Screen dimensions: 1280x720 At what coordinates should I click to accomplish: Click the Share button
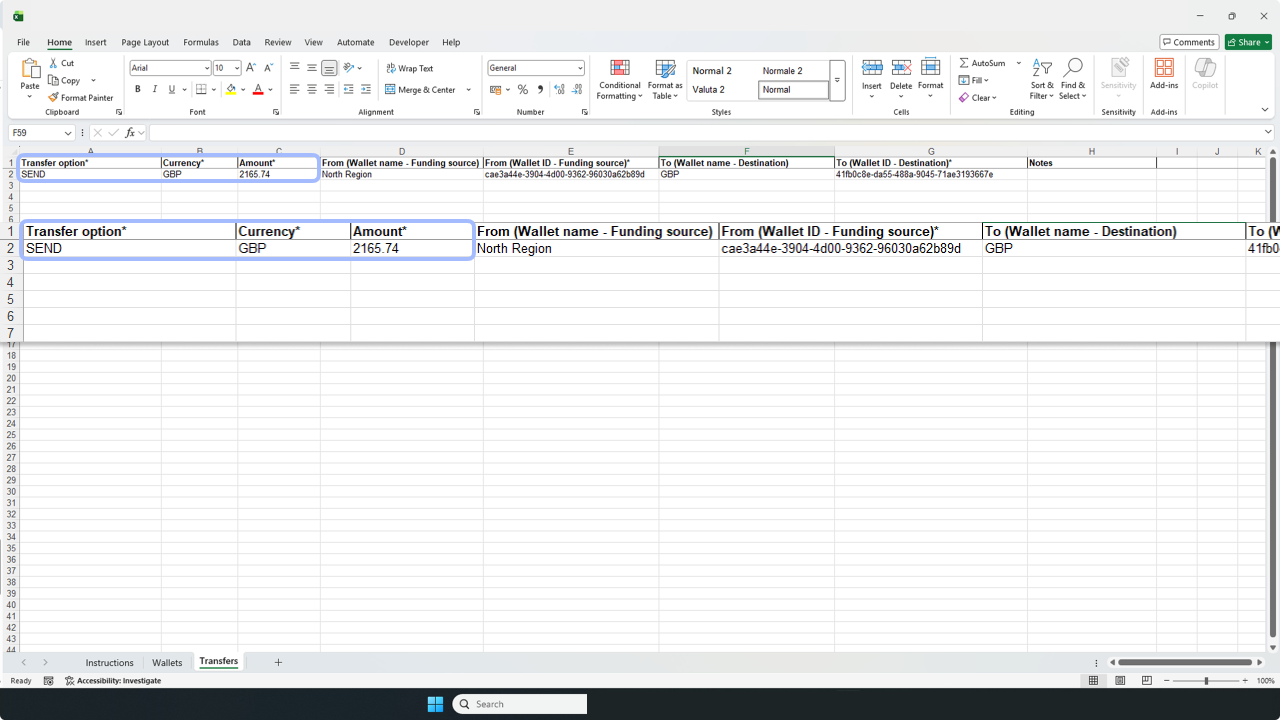coord(1249,42)
